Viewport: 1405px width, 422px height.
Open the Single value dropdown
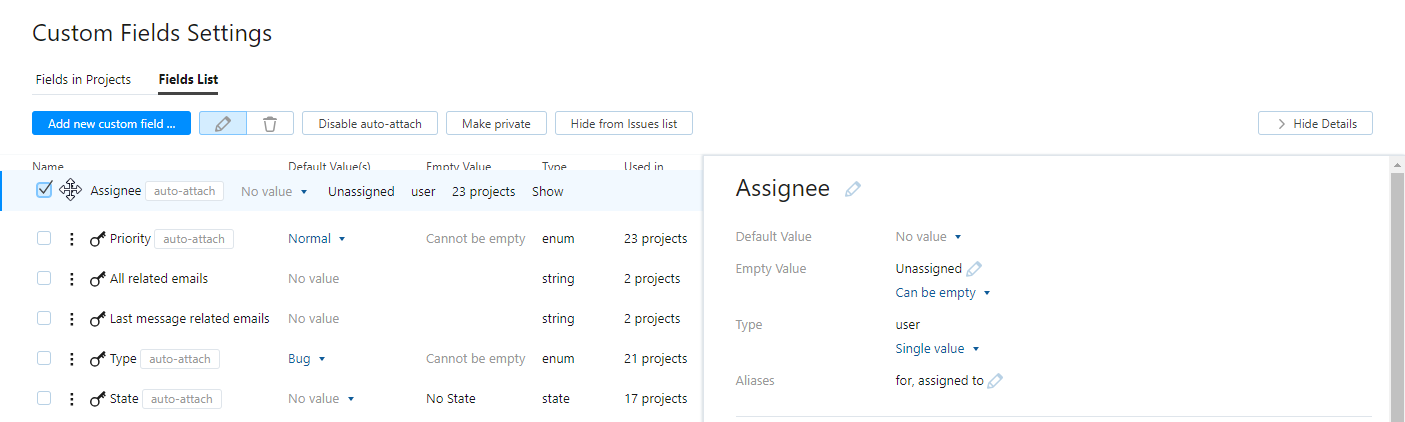tap(937, 349)
